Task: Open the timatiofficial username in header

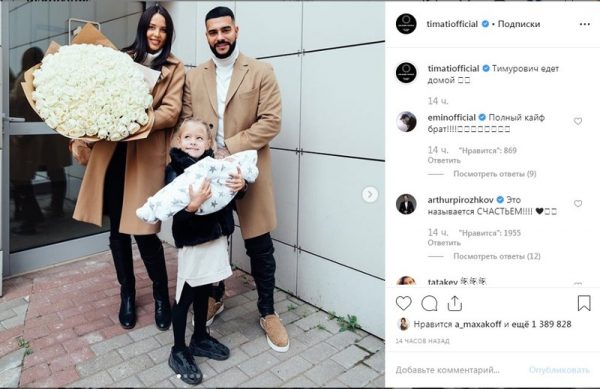Action: click(452, 24)
